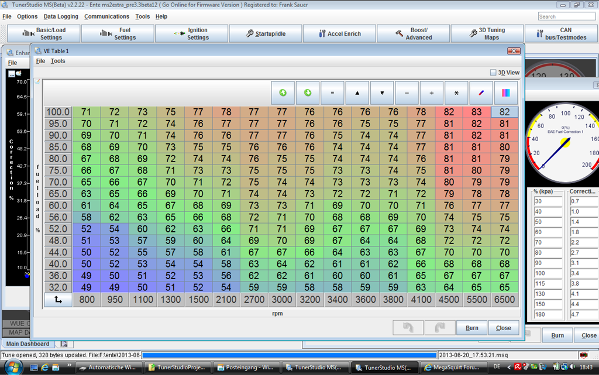This screenshot has width=599, height=375.
Task: Open the Data Logging menu
Action: tap(61, 16)
